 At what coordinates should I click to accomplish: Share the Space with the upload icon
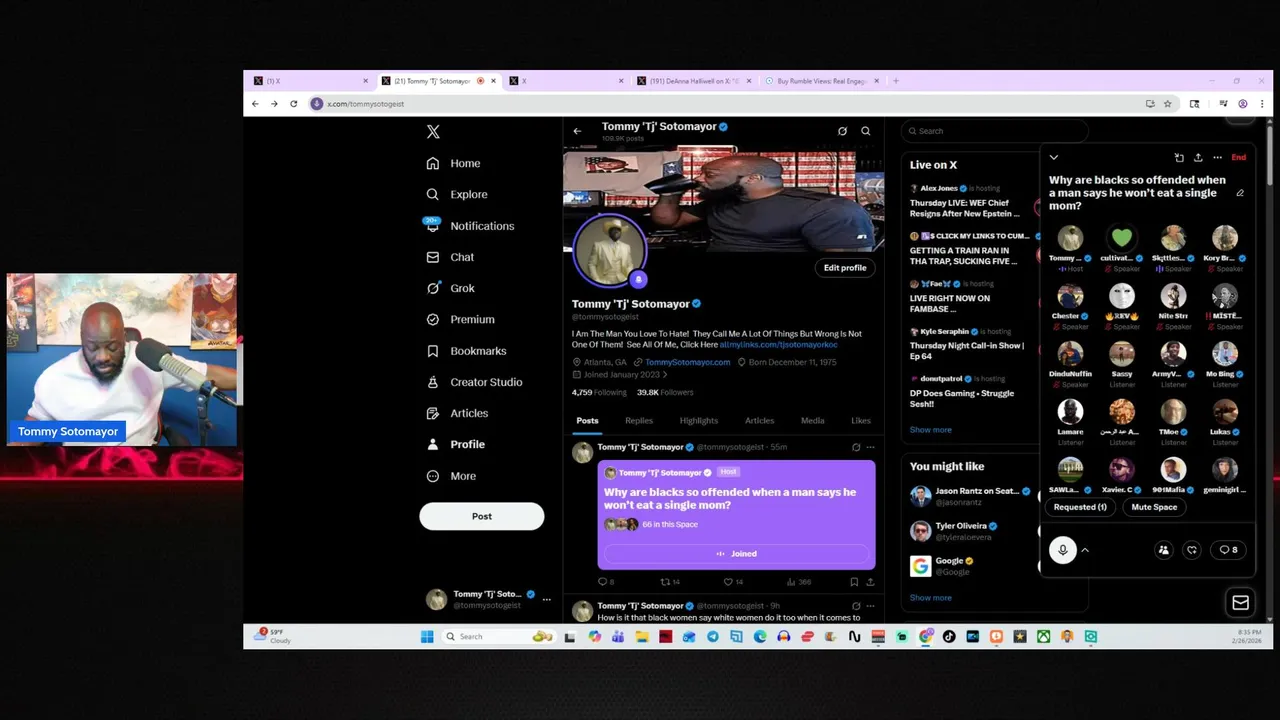[1198, 157]
